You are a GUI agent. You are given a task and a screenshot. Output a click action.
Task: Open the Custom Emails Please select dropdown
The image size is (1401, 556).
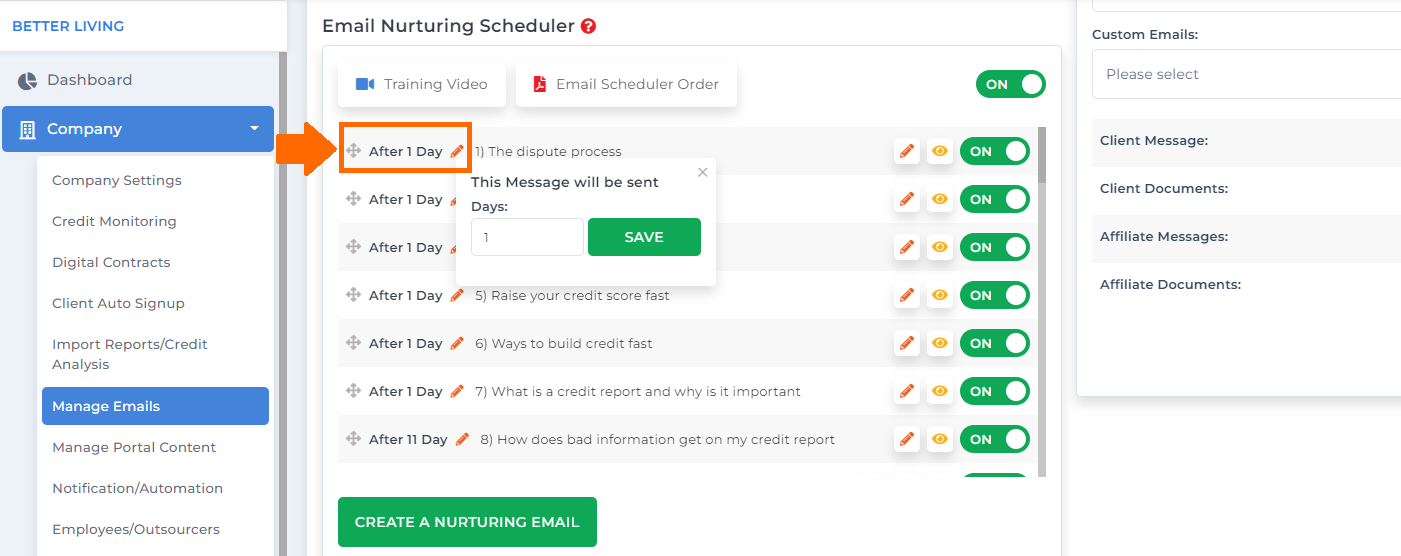click(x=1247, y=74)
